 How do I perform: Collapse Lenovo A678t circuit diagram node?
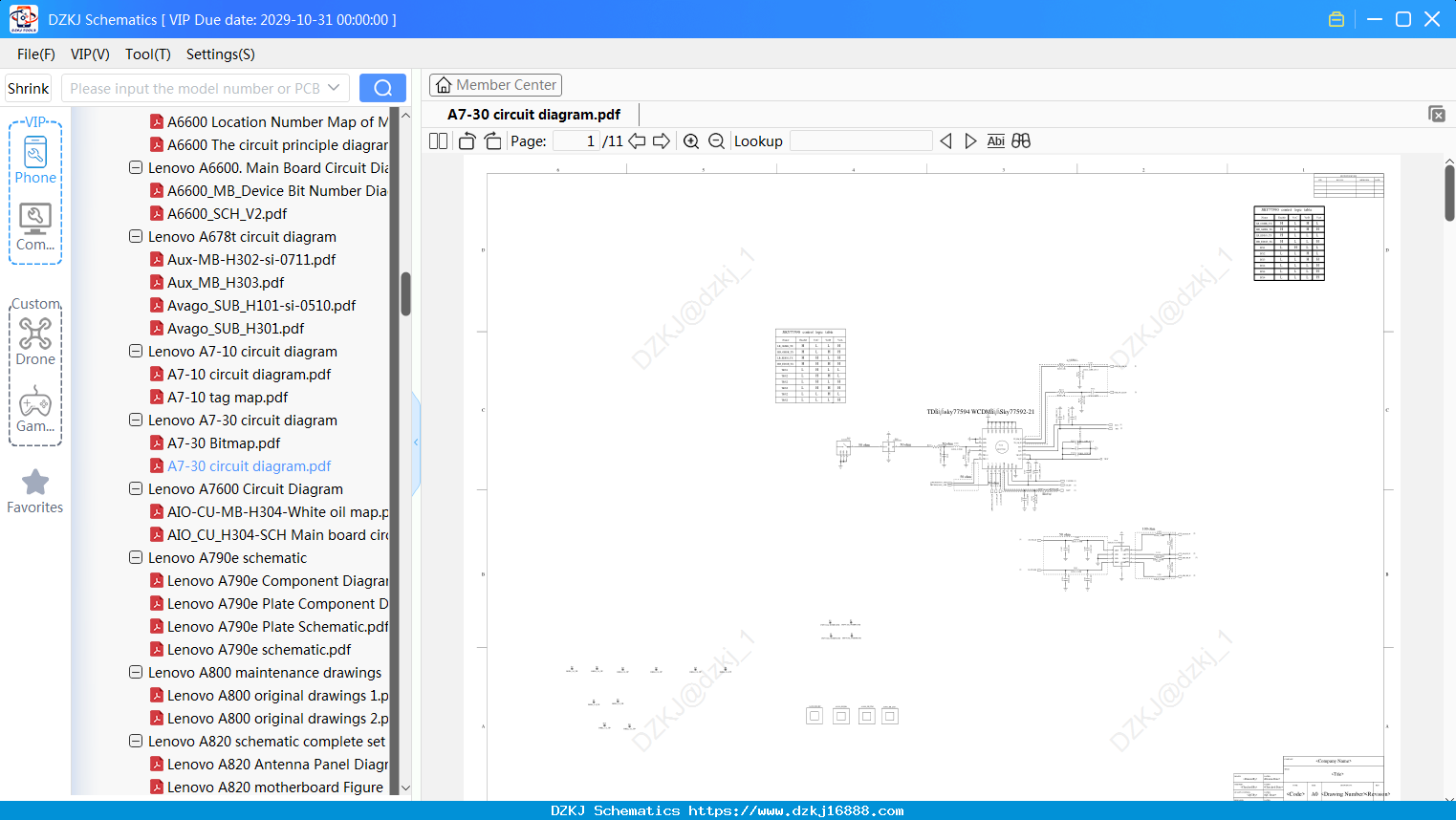click(136, 236)
